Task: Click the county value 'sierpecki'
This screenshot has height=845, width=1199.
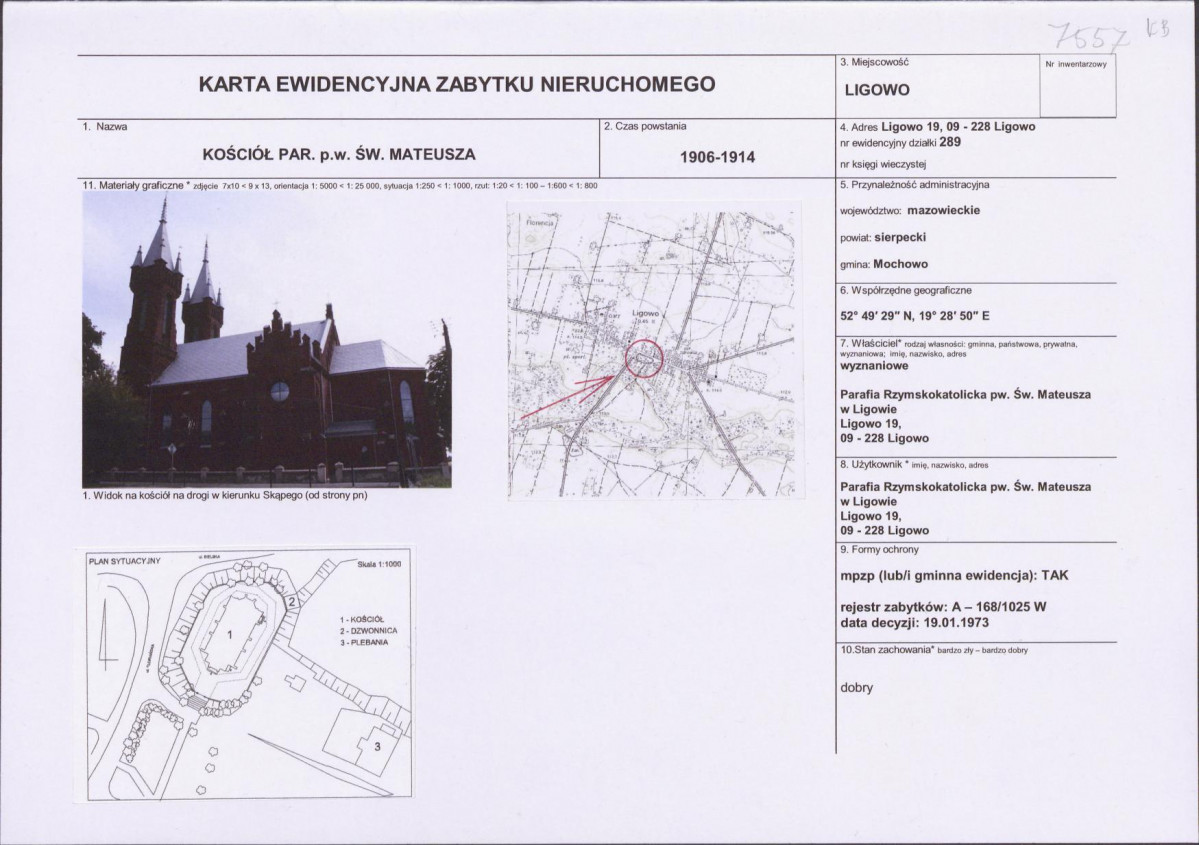Action: pos(899,238)
